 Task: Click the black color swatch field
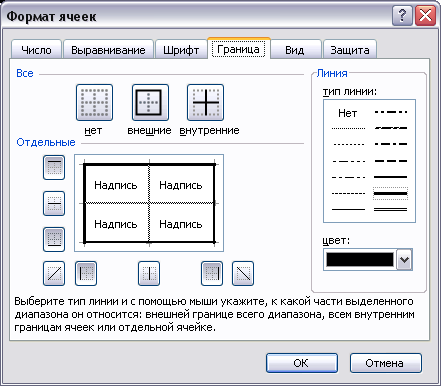360,259
